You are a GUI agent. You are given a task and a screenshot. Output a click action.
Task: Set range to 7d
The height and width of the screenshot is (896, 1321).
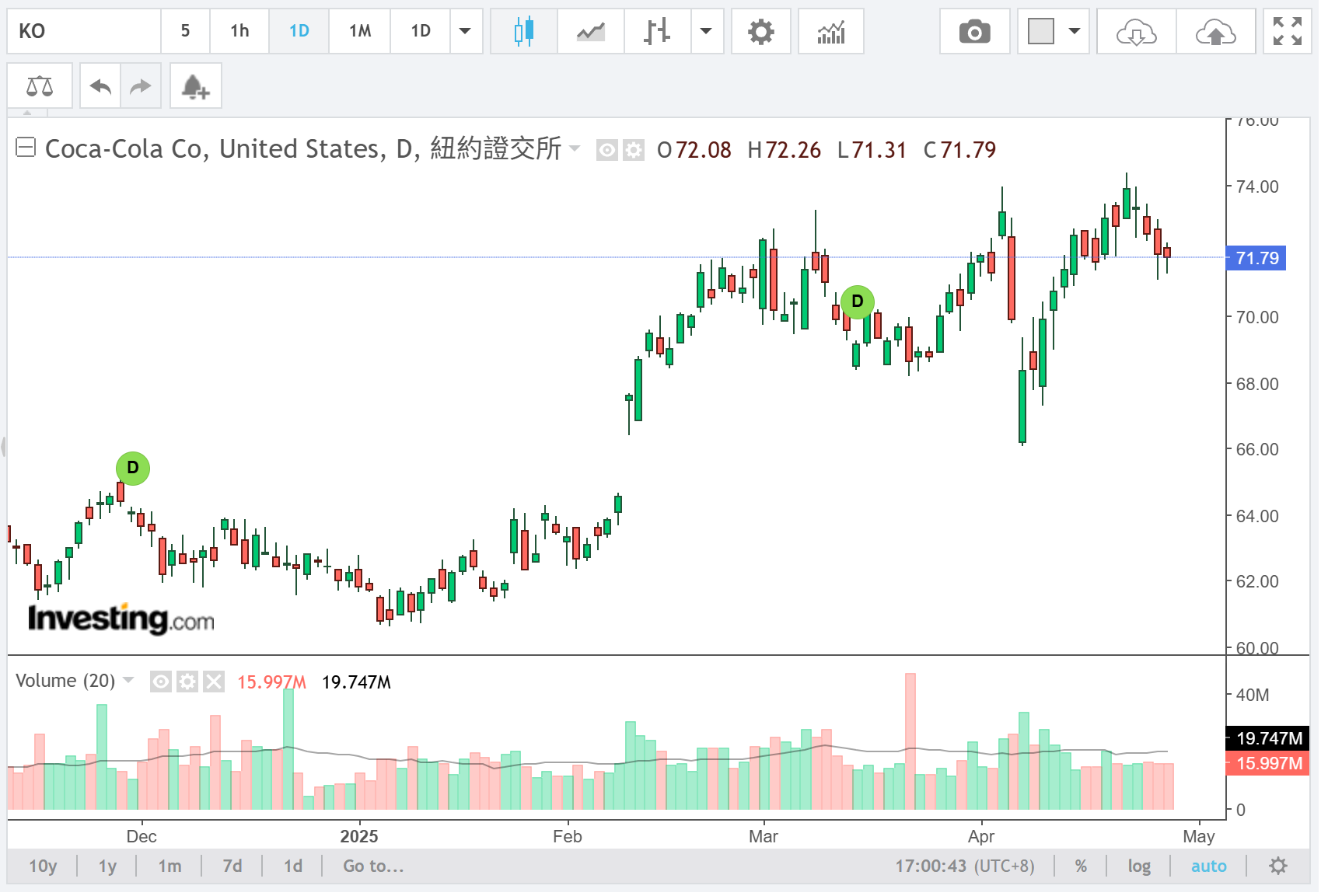pos(232,866)
